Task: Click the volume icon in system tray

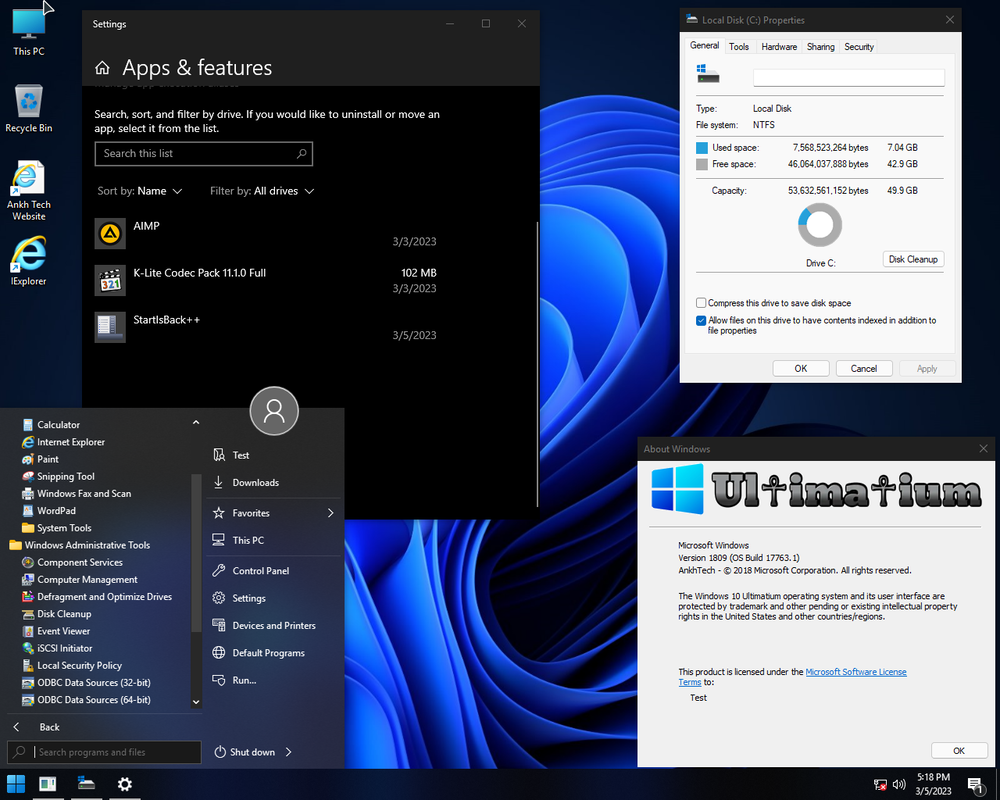Action: (x=899, y=784)
